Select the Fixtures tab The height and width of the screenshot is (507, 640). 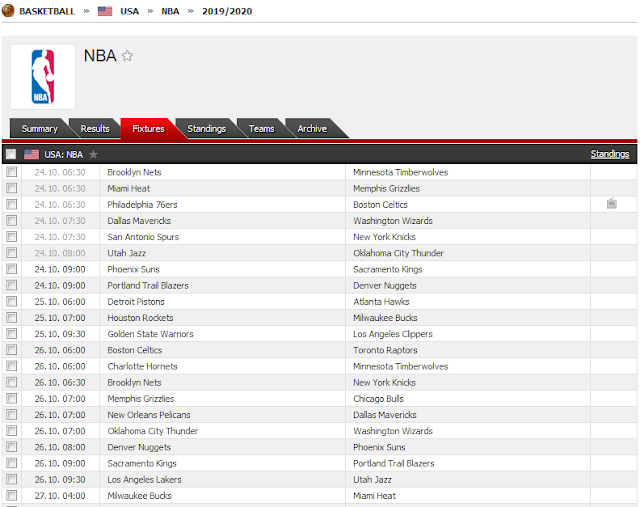148,129
